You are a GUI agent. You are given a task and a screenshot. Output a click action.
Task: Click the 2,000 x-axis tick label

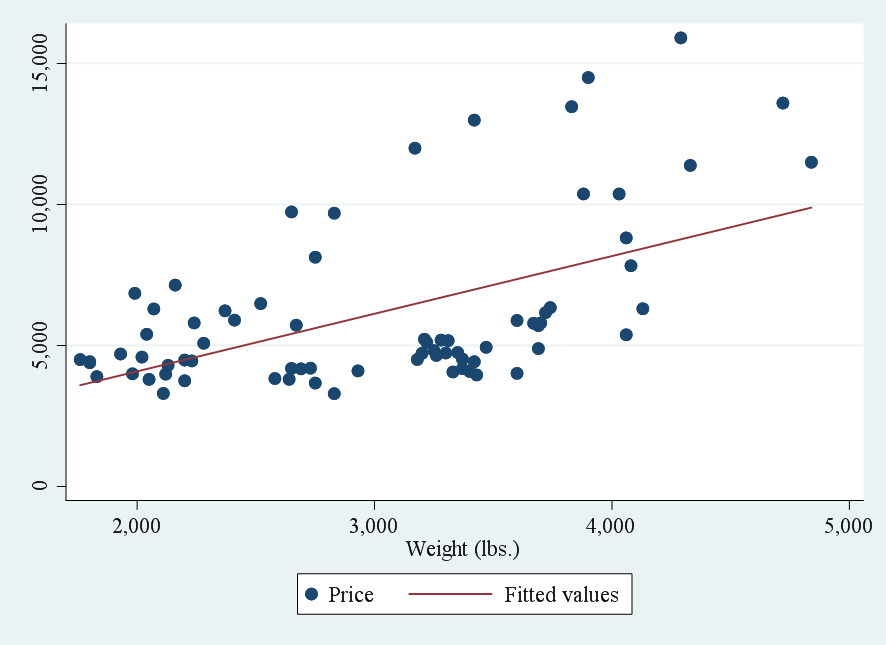(136, 525)
